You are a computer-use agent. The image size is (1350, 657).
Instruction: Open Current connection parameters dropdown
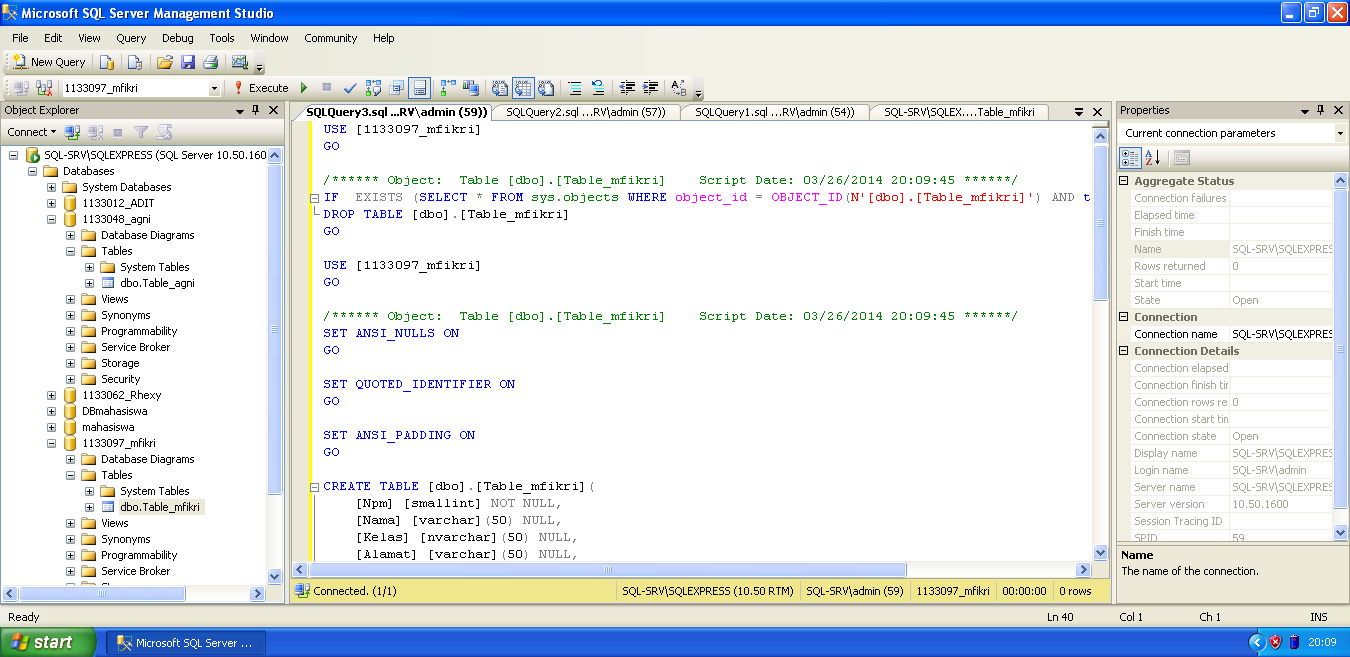1340,133
